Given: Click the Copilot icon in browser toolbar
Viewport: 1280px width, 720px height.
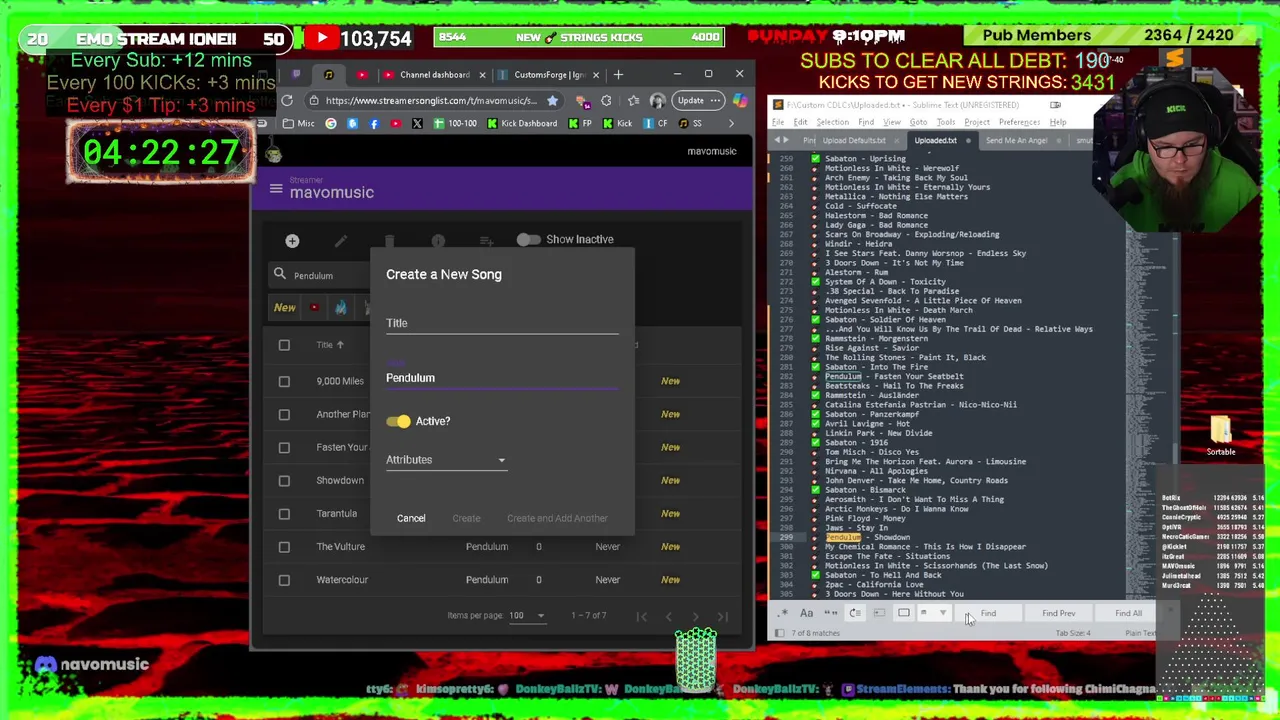Looking at the screenshot, I should point(739,100).
